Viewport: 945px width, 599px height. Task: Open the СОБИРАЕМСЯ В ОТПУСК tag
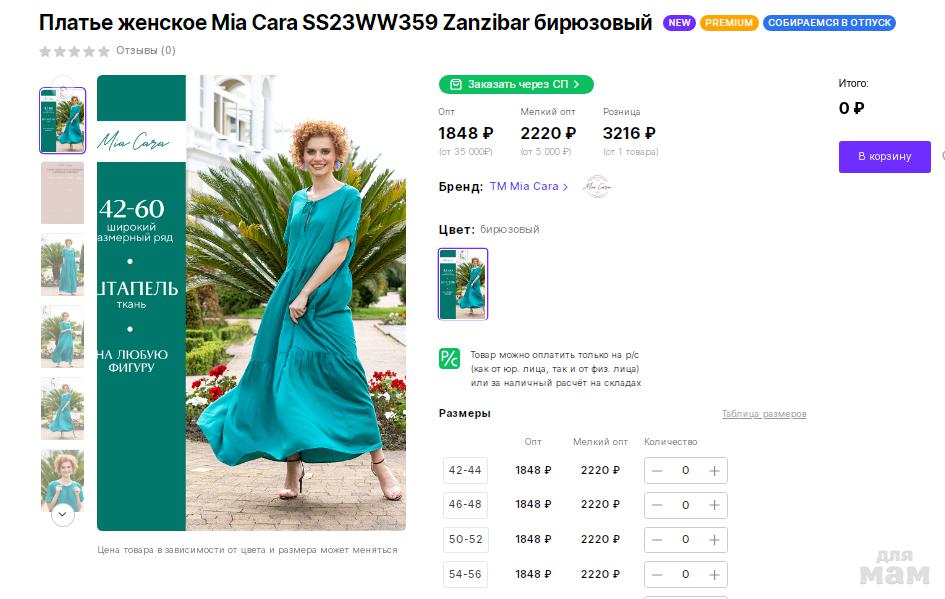coord(829,23)
